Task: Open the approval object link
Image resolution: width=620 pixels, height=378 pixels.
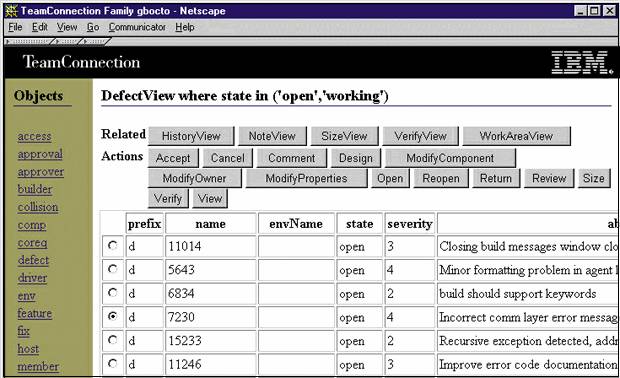Action: (40, 154)
